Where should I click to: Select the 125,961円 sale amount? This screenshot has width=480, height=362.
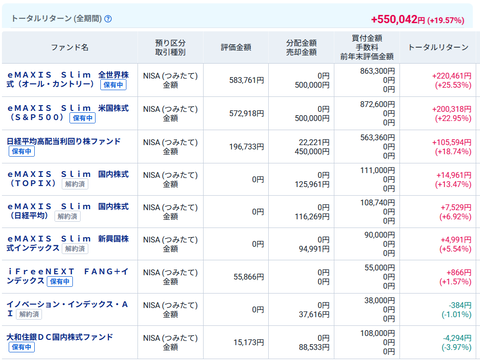[x=312, y=184]
